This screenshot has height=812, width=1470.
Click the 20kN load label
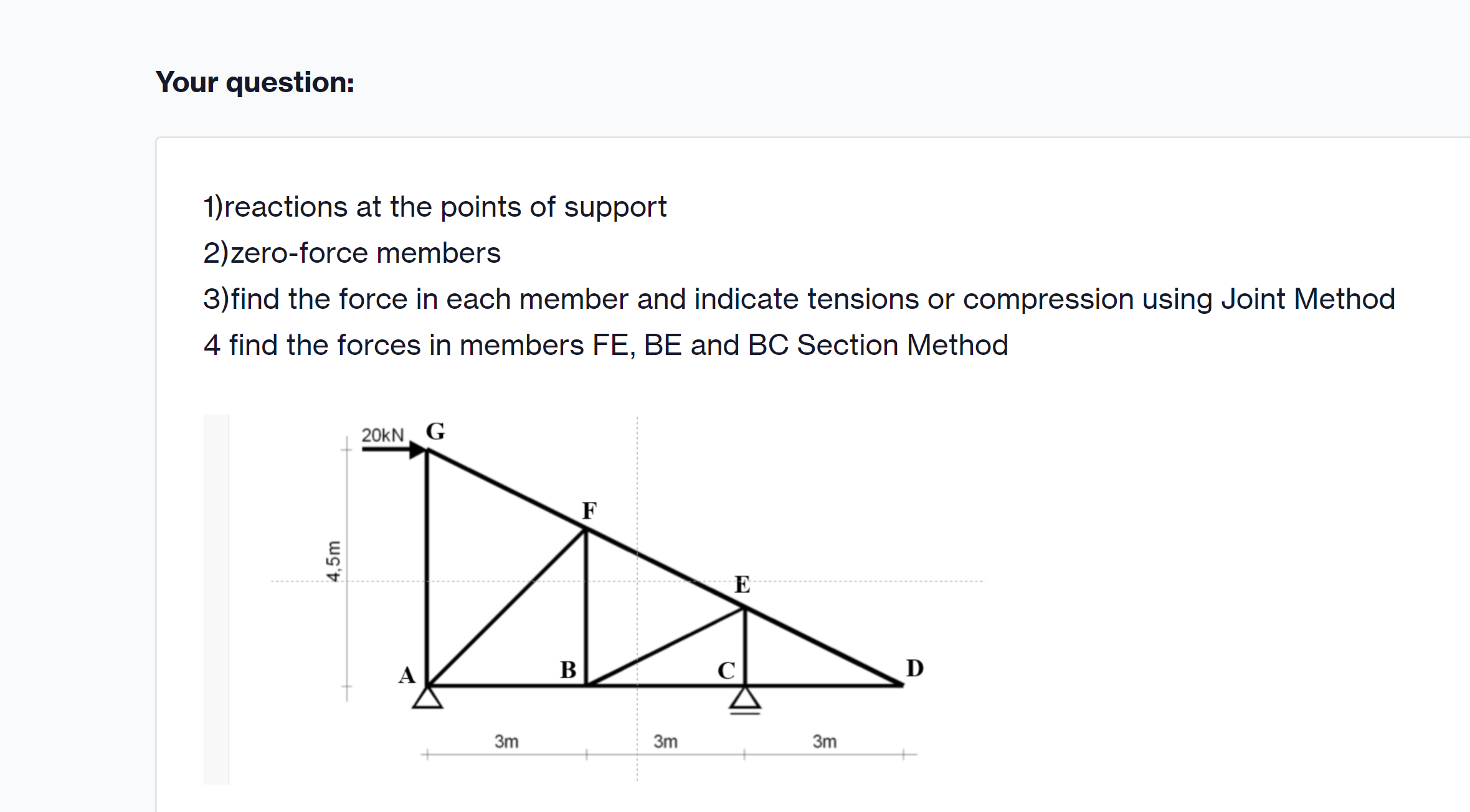coord(382,435)
